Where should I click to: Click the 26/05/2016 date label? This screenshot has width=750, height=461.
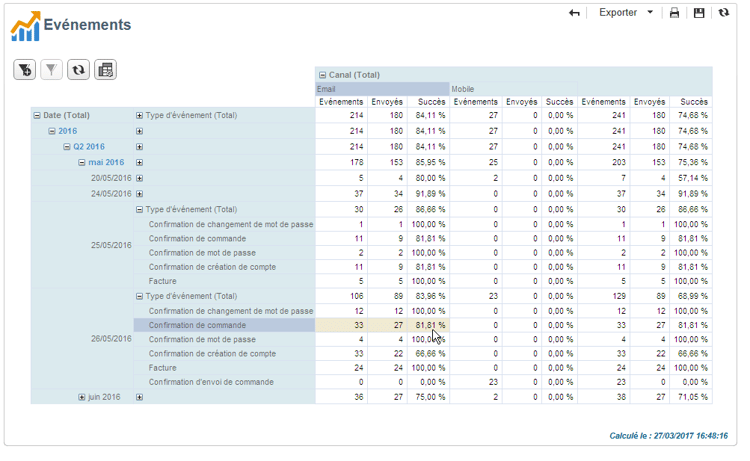tap(111, 339)
